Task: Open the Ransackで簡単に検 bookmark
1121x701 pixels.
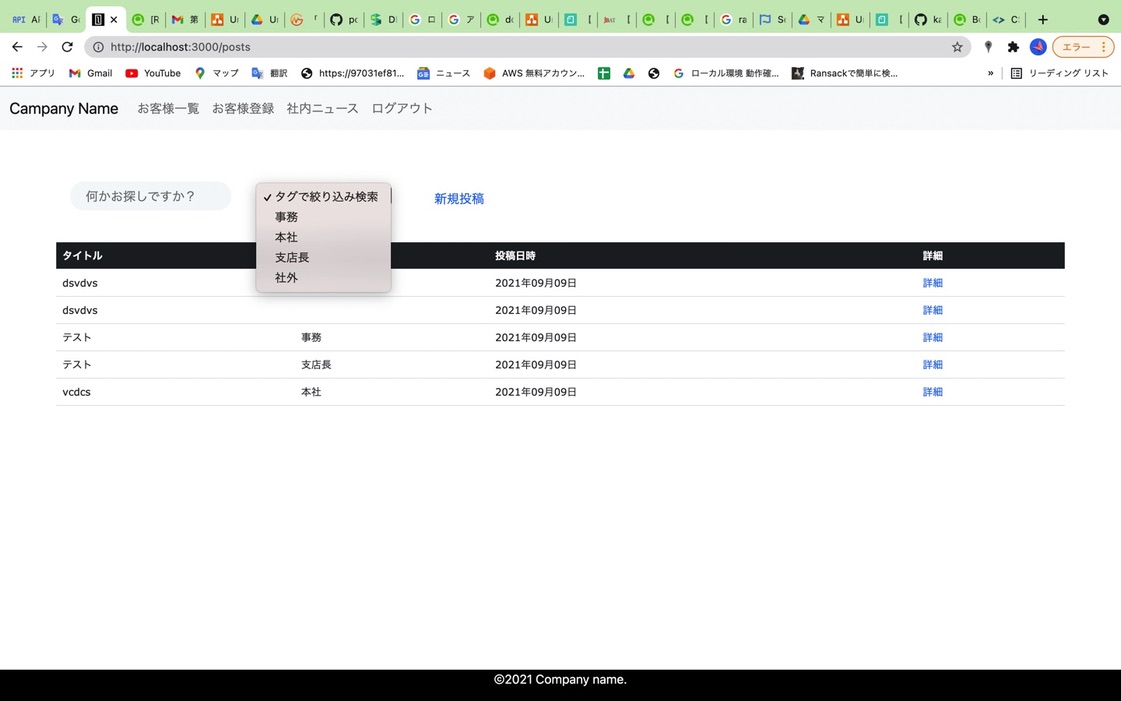Action: click(x=844, y=73)
